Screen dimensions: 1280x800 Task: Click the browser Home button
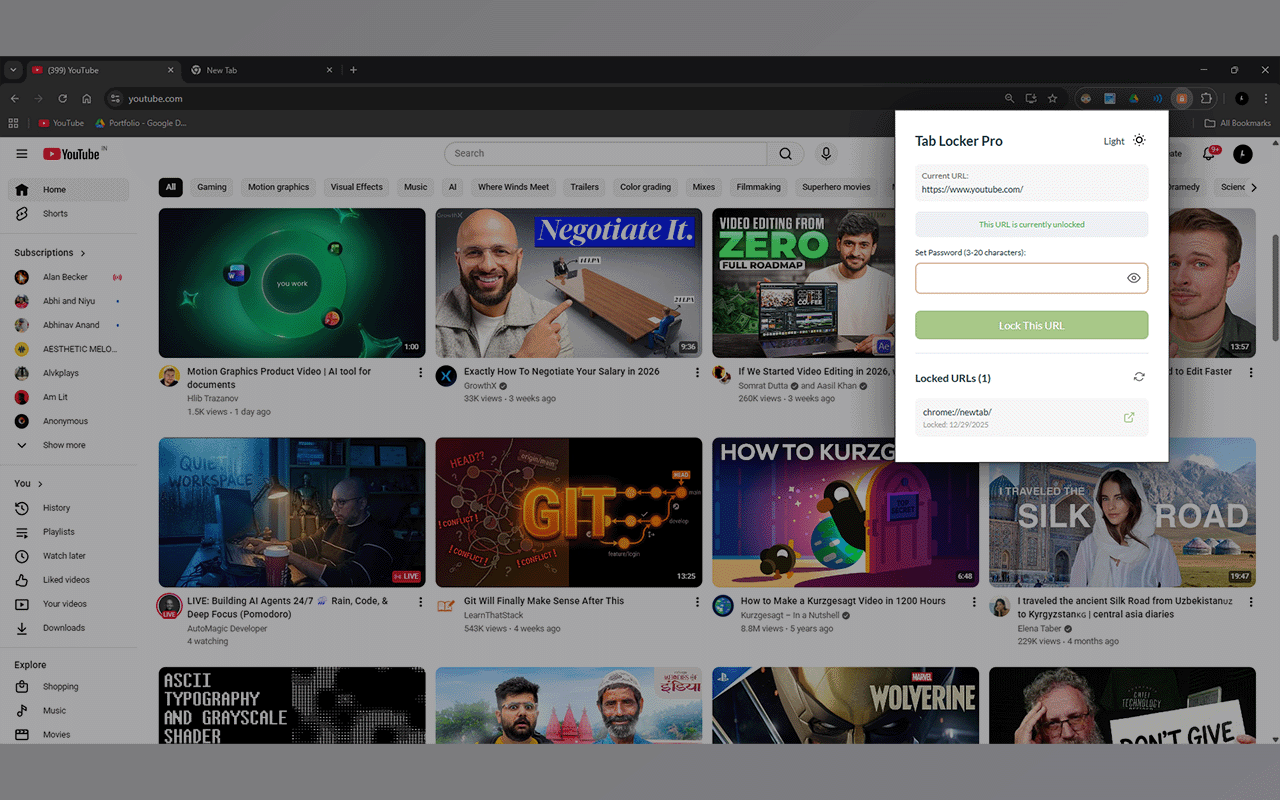click(x=87, y=98)
